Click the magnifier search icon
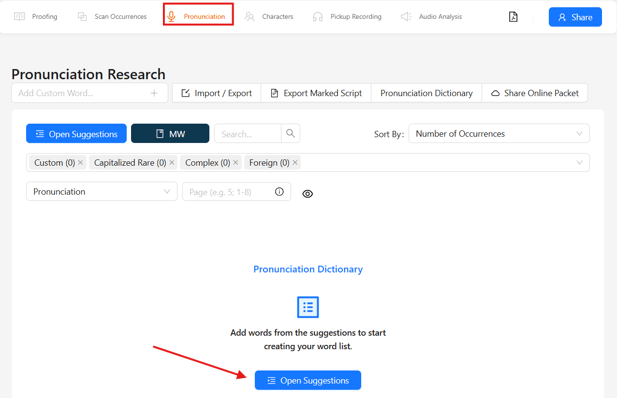Viewport: 617px width, 398px height. [290, 133]
